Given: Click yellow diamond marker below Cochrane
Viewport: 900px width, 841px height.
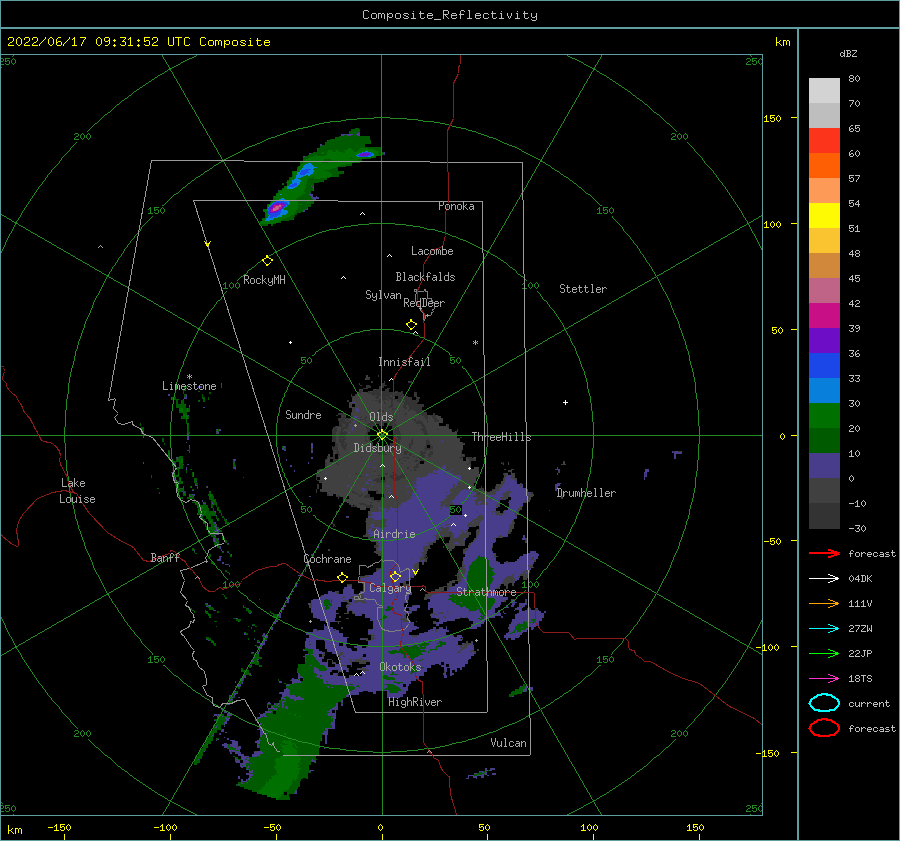Looking at the screenshot, I should pos(343,577).
